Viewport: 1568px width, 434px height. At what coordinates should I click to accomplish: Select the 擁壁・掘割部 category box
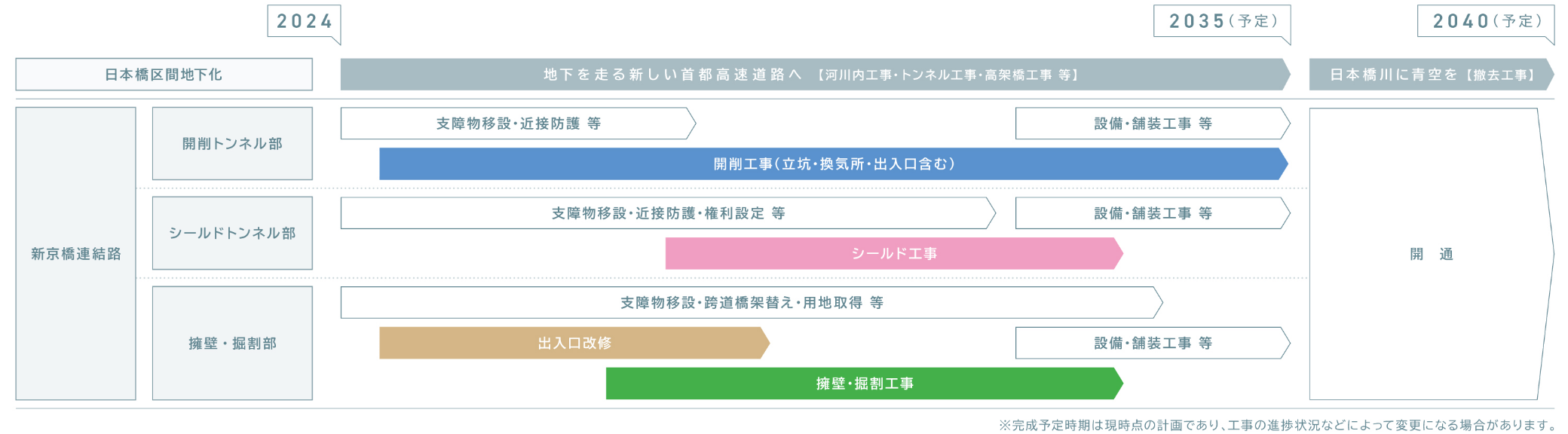(x=232, y=343)
